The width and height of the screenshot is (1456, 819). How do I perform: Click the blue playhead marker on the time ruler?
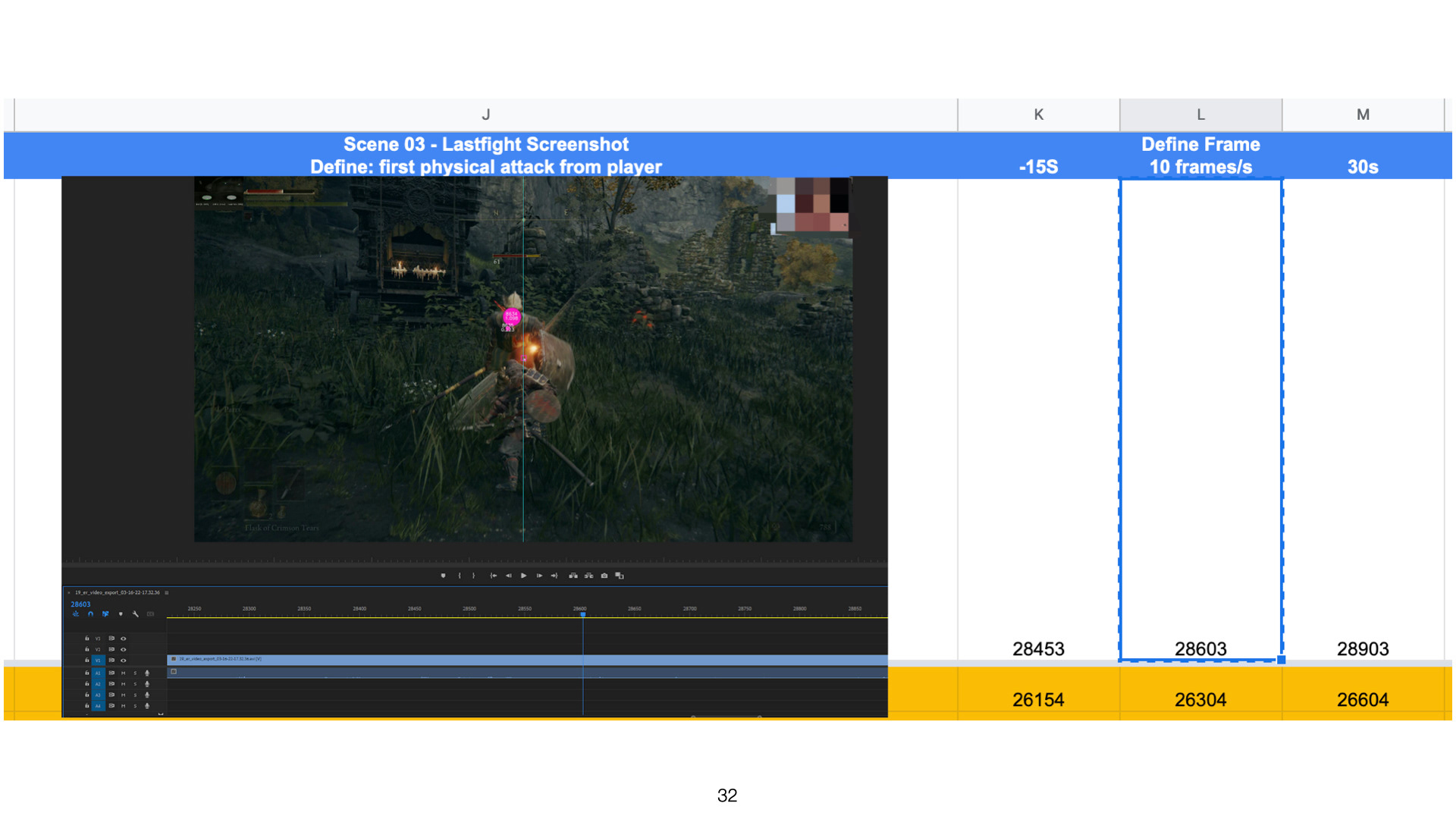(582, 614)
